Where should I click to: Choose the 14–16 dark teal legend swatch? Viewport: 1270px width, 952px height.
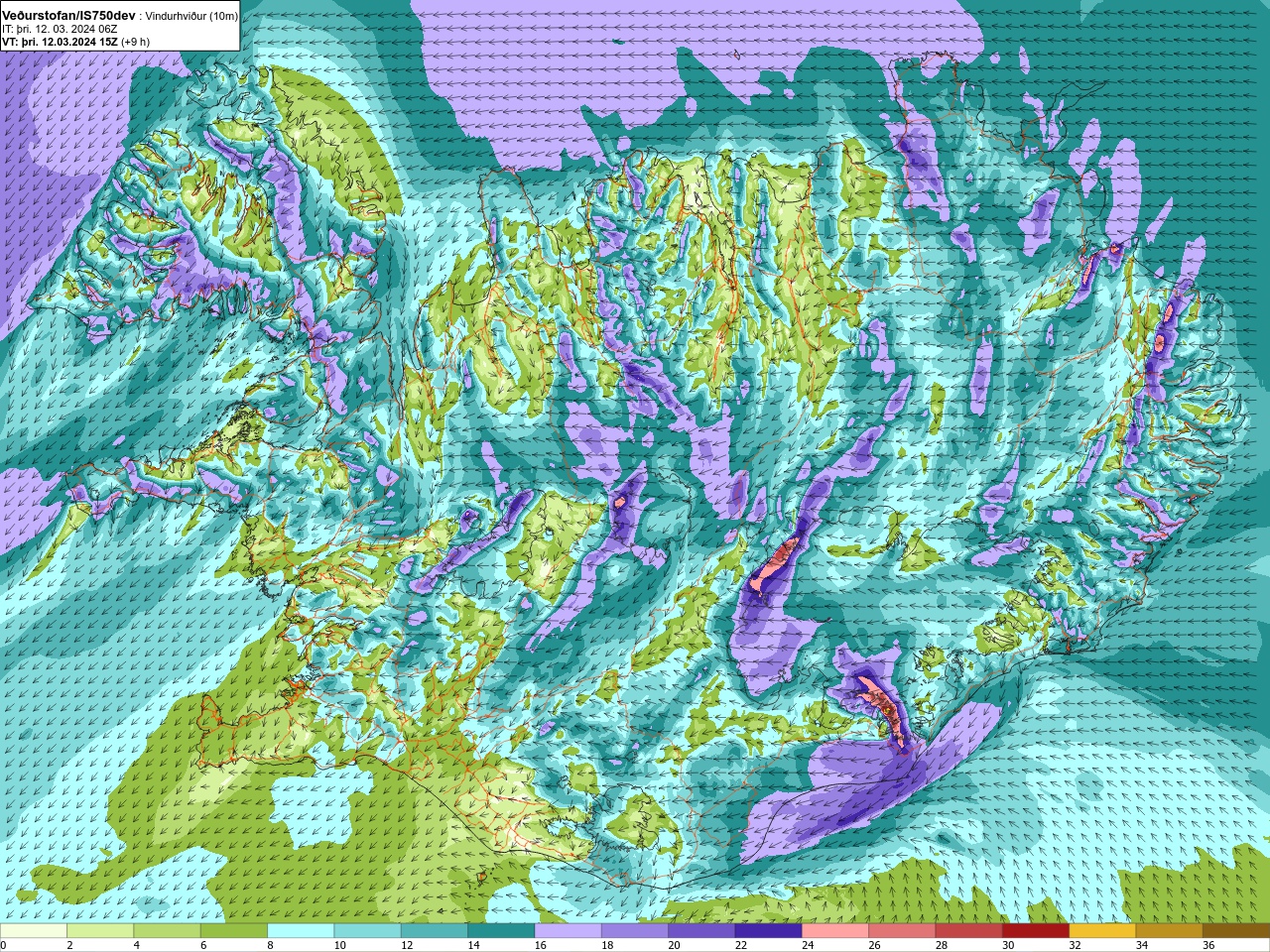(501, 931)
